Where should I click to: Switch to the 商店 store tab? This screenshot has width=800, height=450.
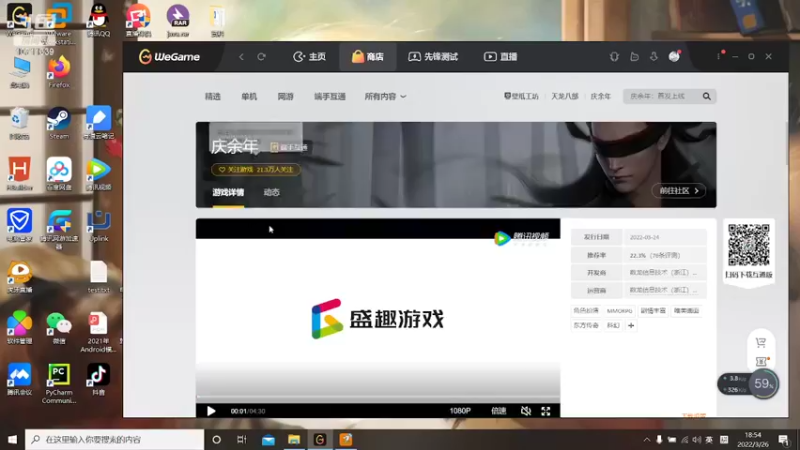coord(367,57)
